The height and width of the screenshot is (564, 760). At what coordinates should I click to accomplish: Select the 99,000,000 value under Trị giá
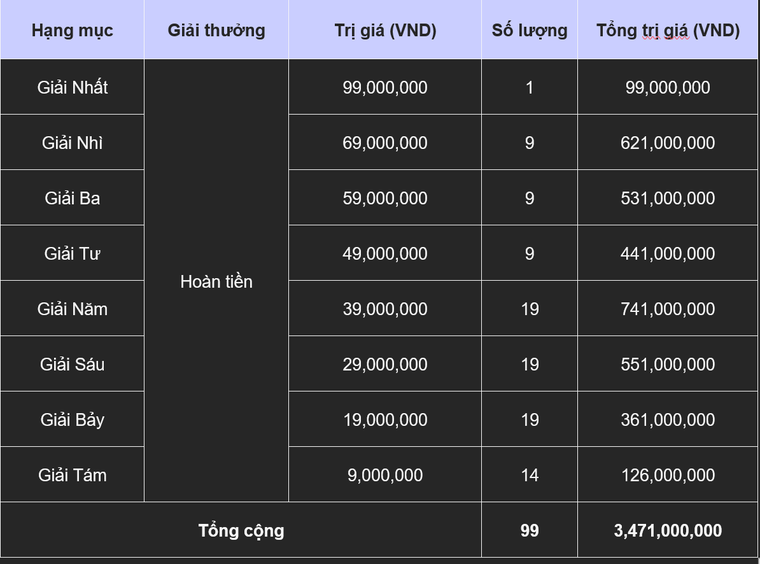point(385,87)
